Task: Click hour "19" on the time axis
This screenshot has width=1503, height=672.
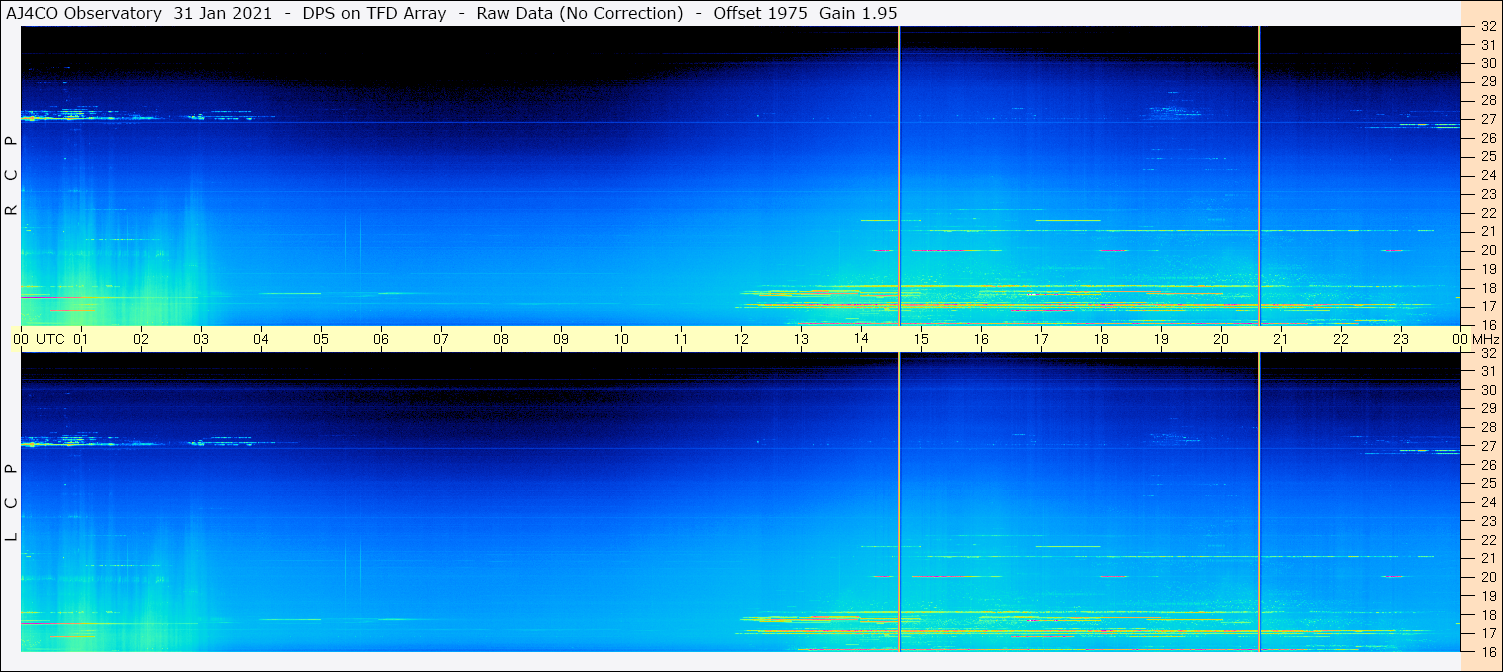Action: pyautogui.click(x=1161, y=339)
